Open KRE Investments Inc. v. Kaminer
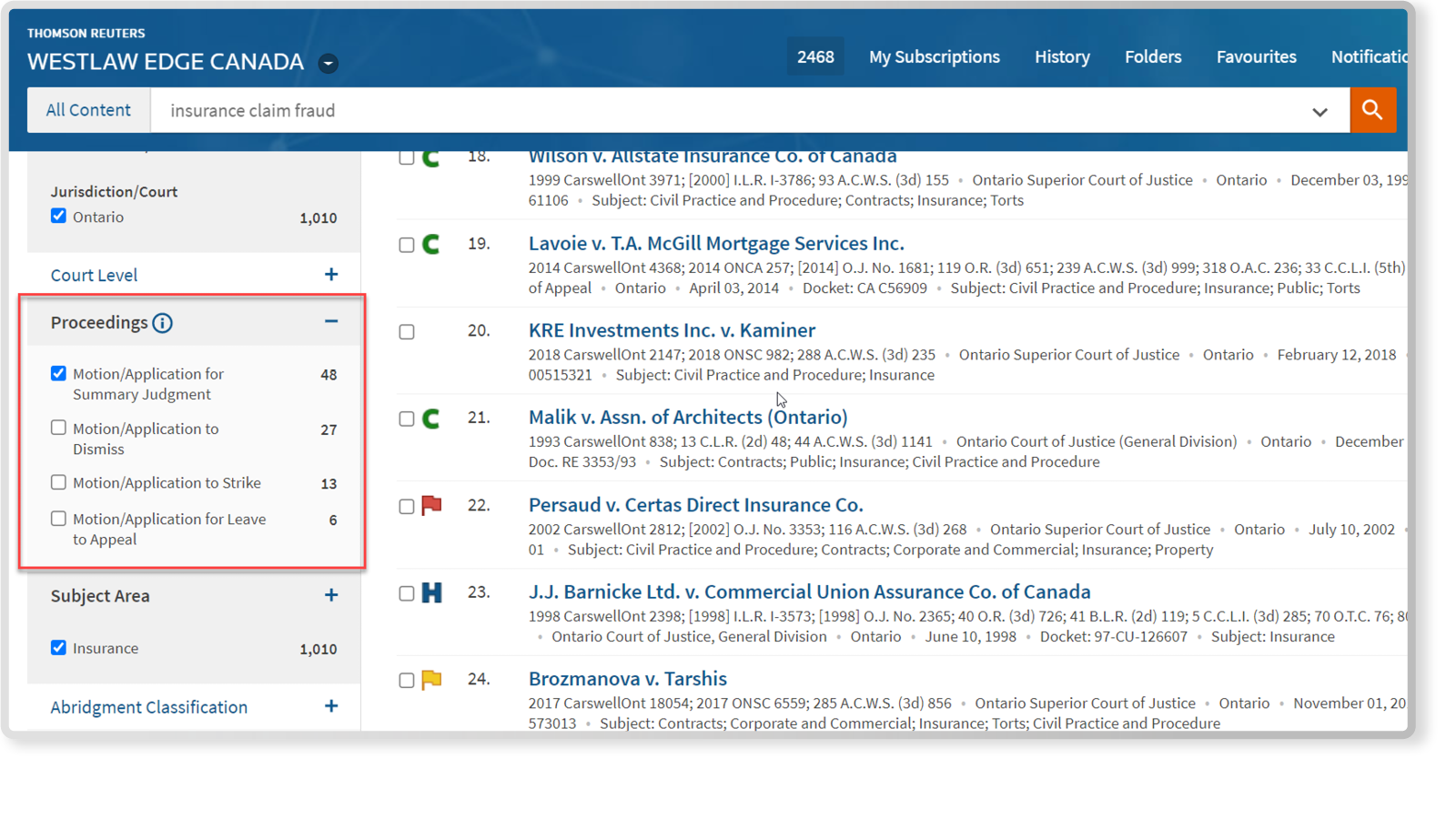 click(672, 330)
